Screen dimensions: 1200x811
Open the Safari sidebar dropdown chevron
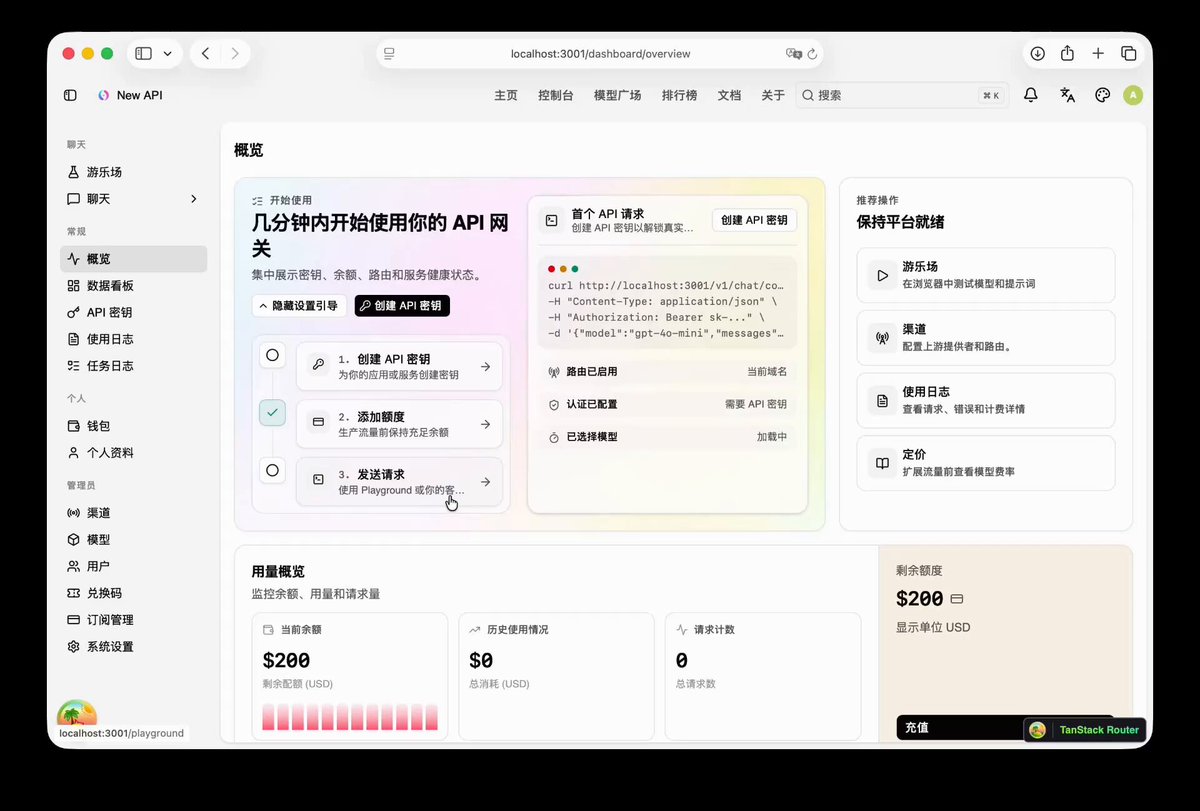167,54
